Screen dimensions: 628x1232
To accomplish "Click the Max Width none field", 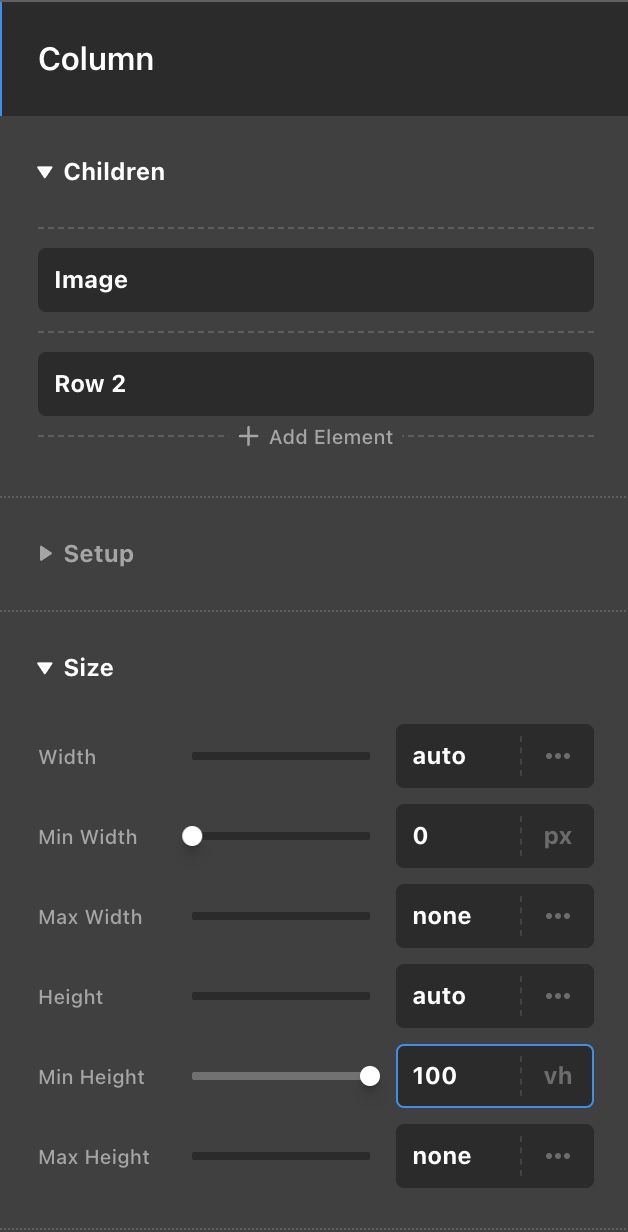I will pyautogui.click(x=458, y=916).
